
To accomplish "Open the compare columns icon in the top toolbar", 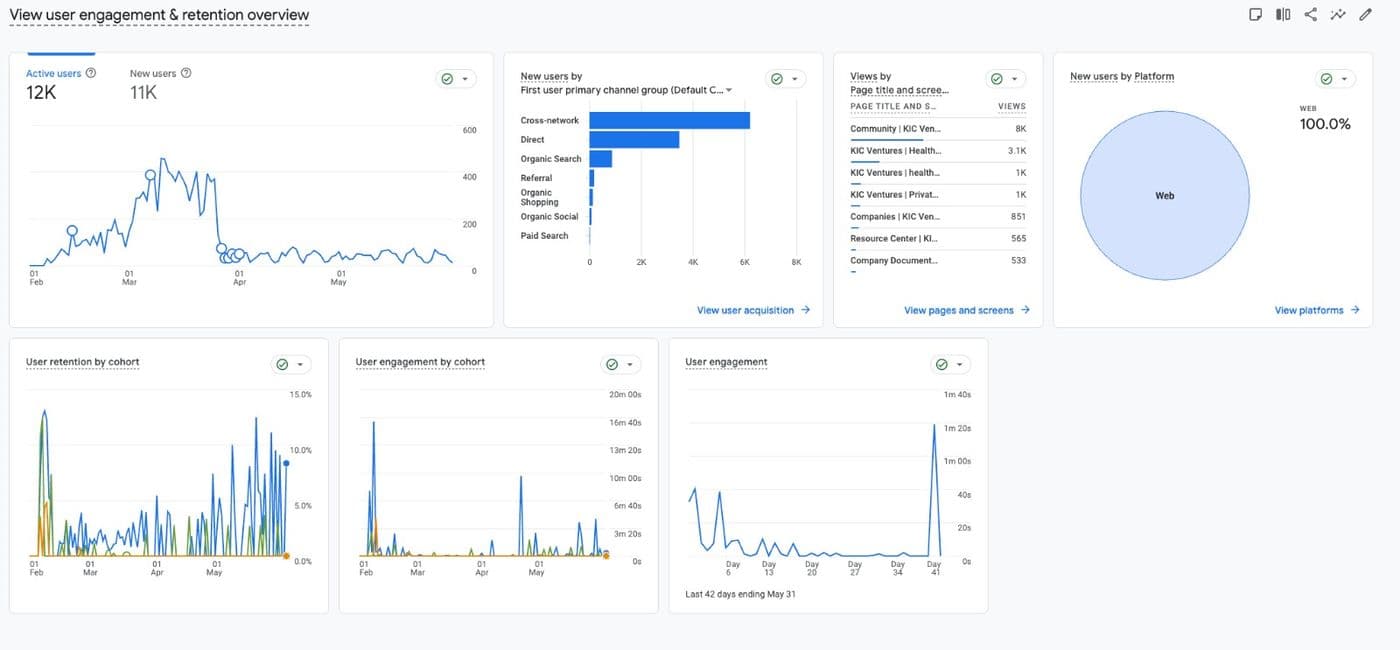I will (x=1283, y=15).
